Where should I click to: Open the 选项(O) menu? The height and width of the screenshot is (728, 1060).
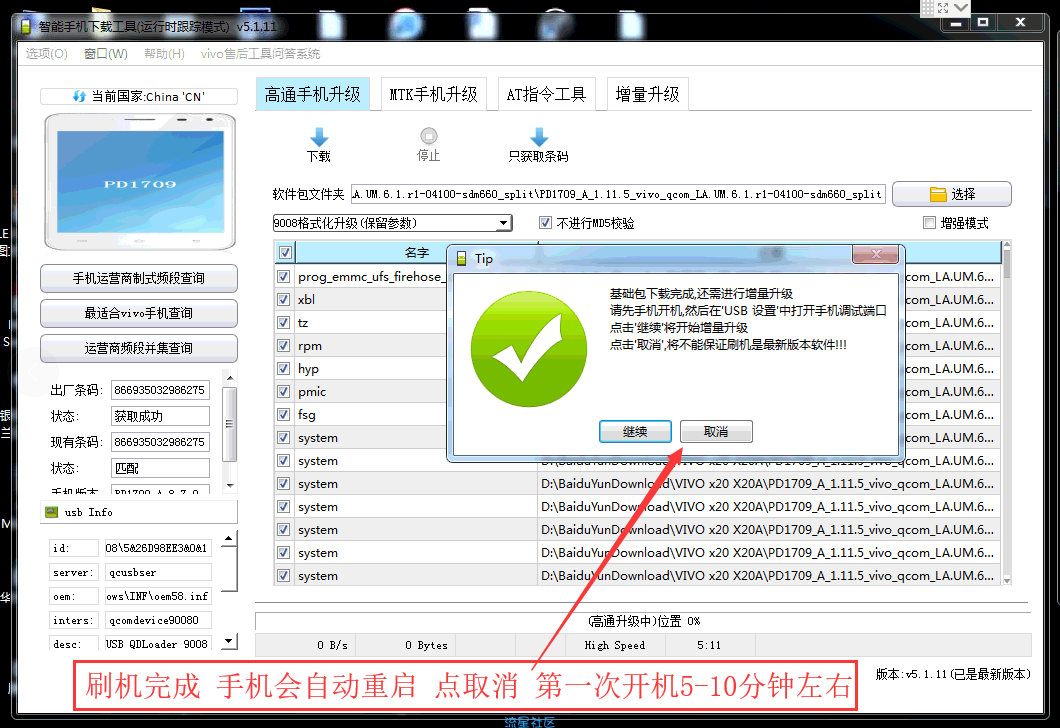pos(47,53)
